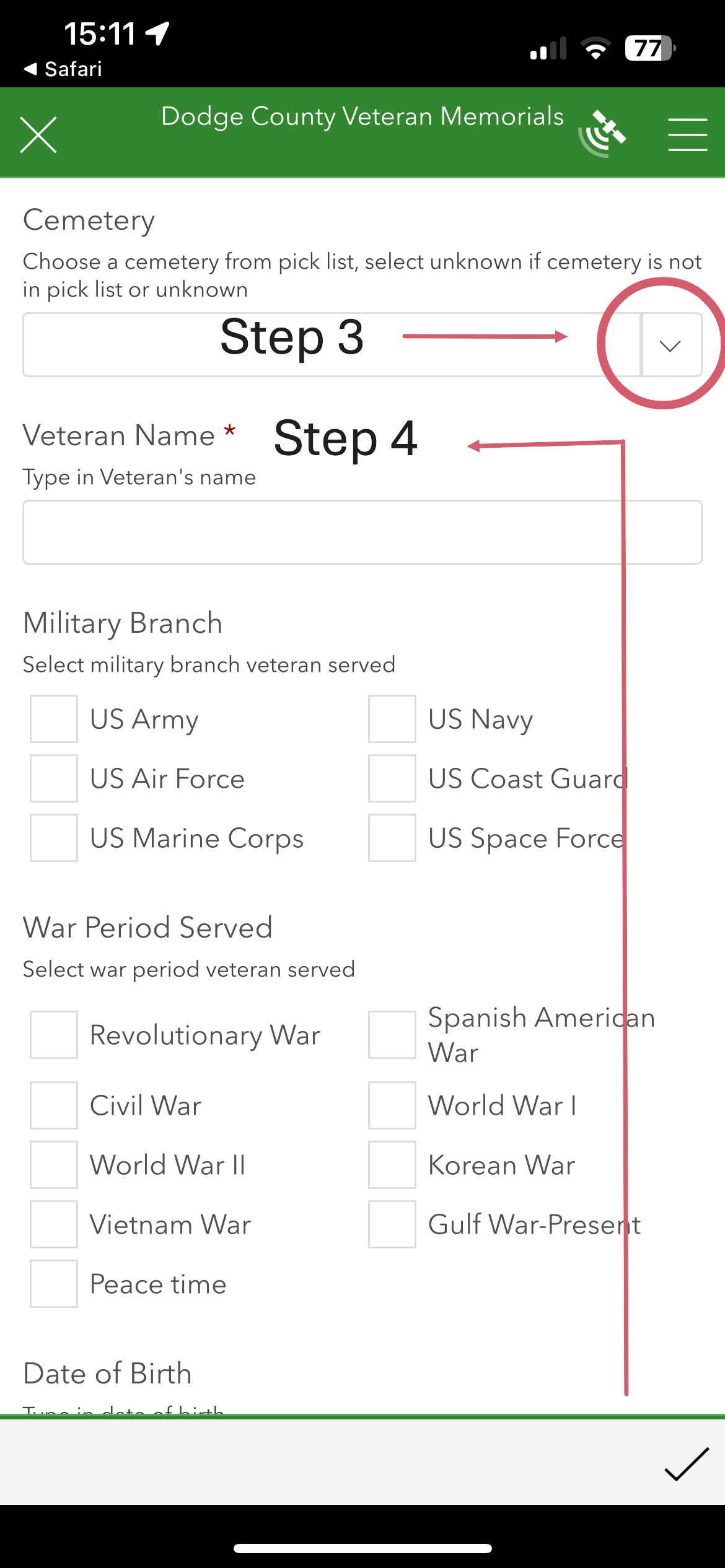725x1568 pixels.
Task: Return to Safari via back arrow
Action: coord(62,69)
